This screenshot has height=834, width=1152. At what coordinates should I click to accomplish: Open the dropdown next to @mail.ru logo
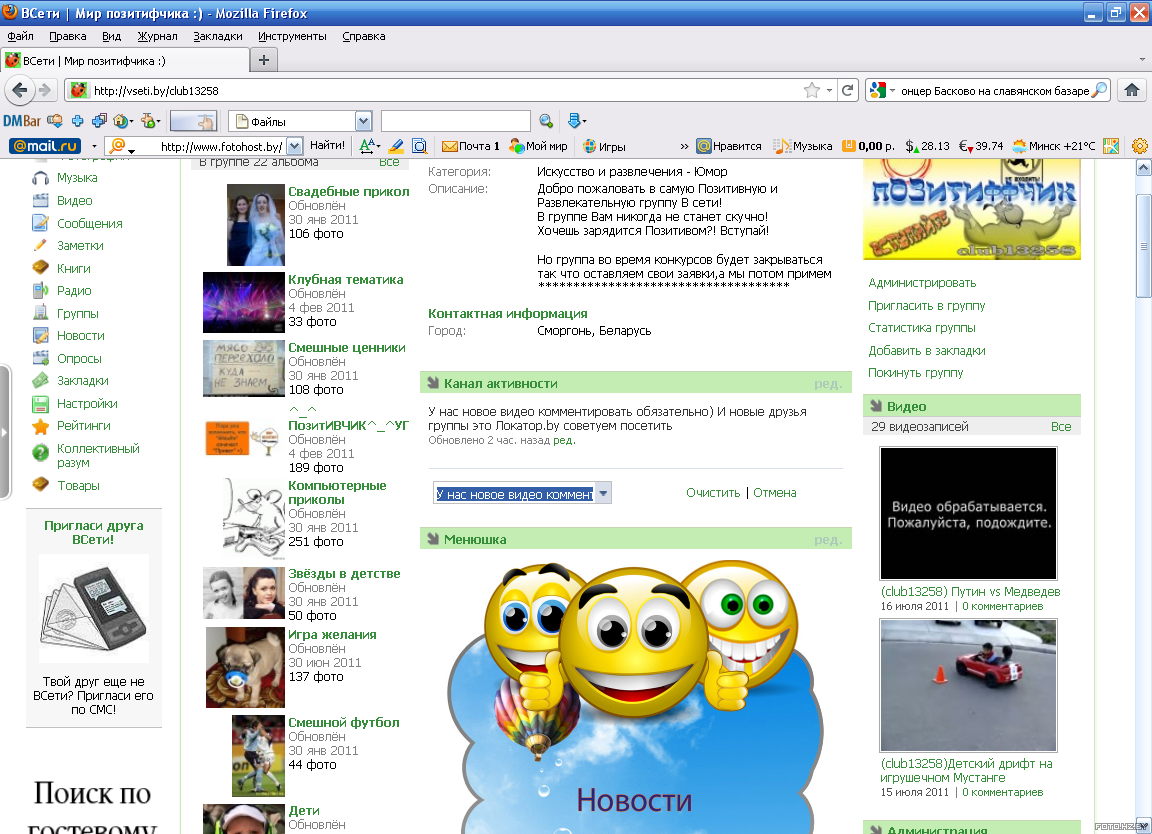(x=94, y=145)
